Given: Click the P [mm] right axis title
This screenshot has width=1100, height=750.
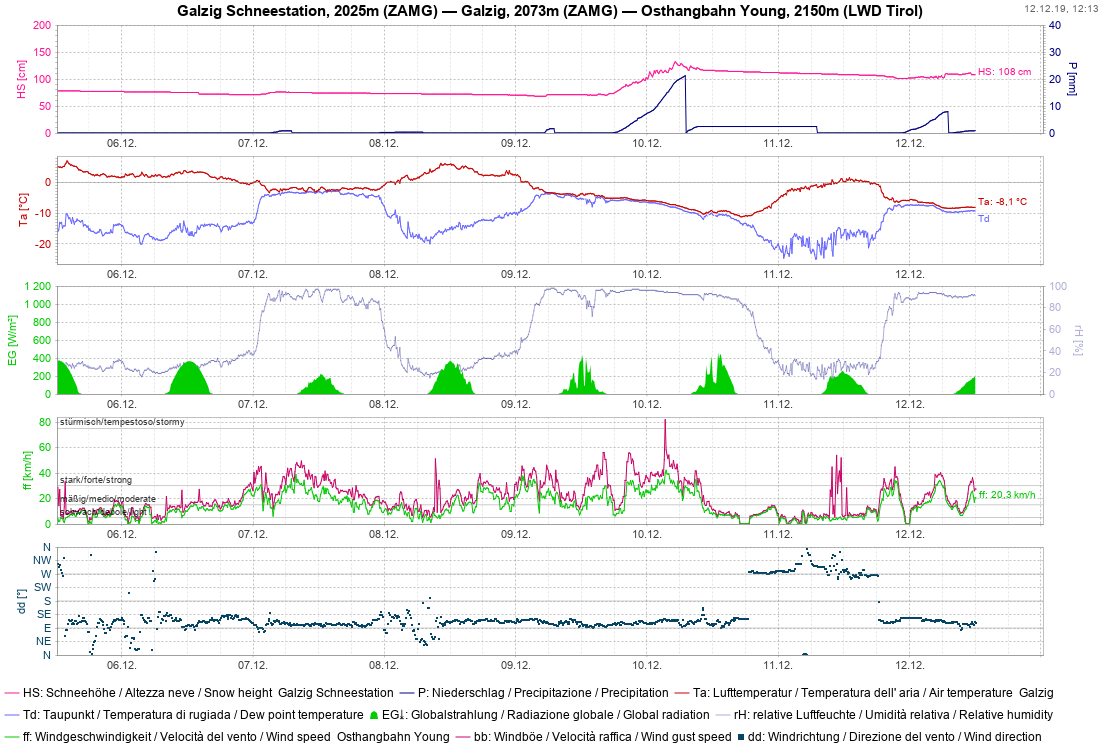Looking at the screenshot, I should point(1071,79).
